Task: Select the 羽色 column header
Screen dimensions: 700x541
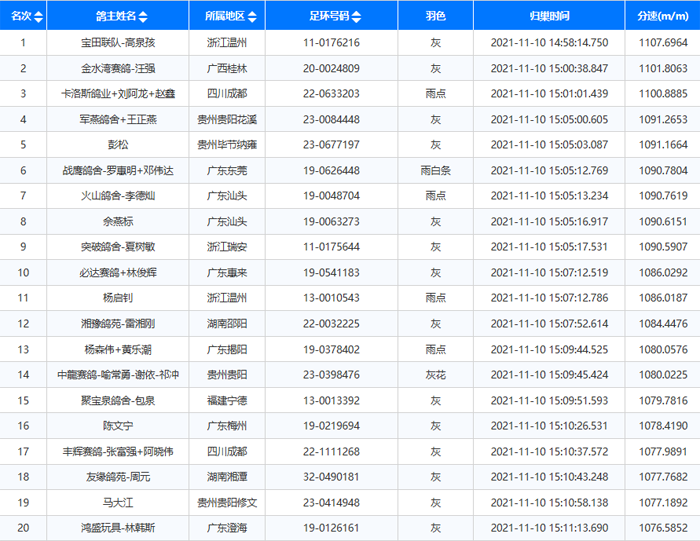Action: click(435, 17)
